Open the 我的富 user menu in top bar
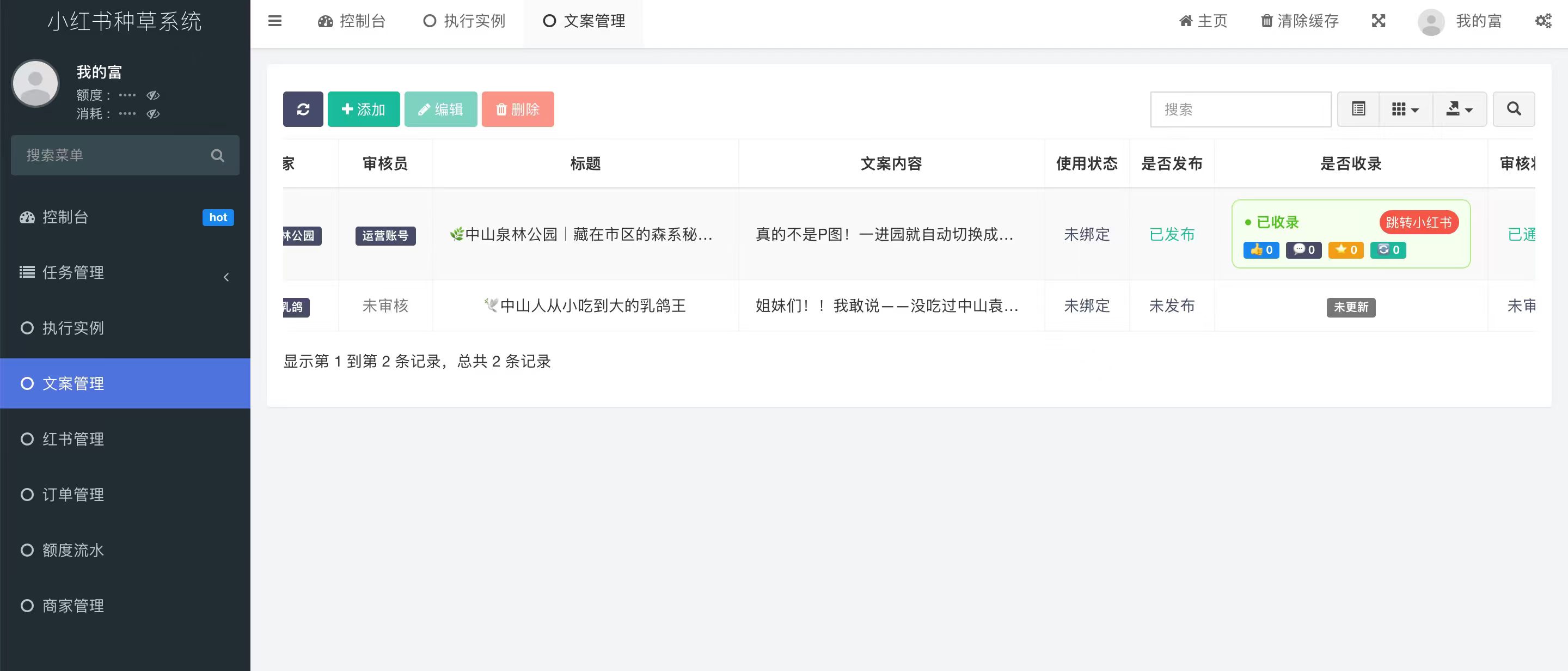Viewport: 1568px width, 671px height. [1460, 21]
